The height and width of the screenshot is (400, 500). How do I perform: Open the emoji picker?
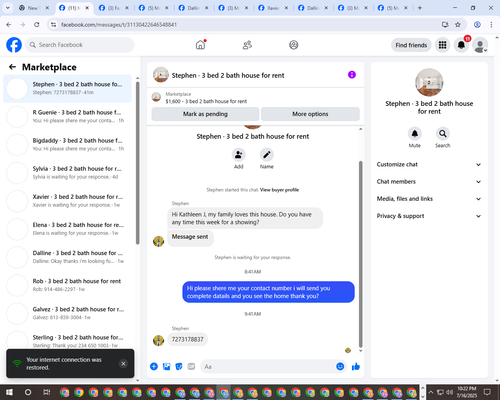(340, 366)
